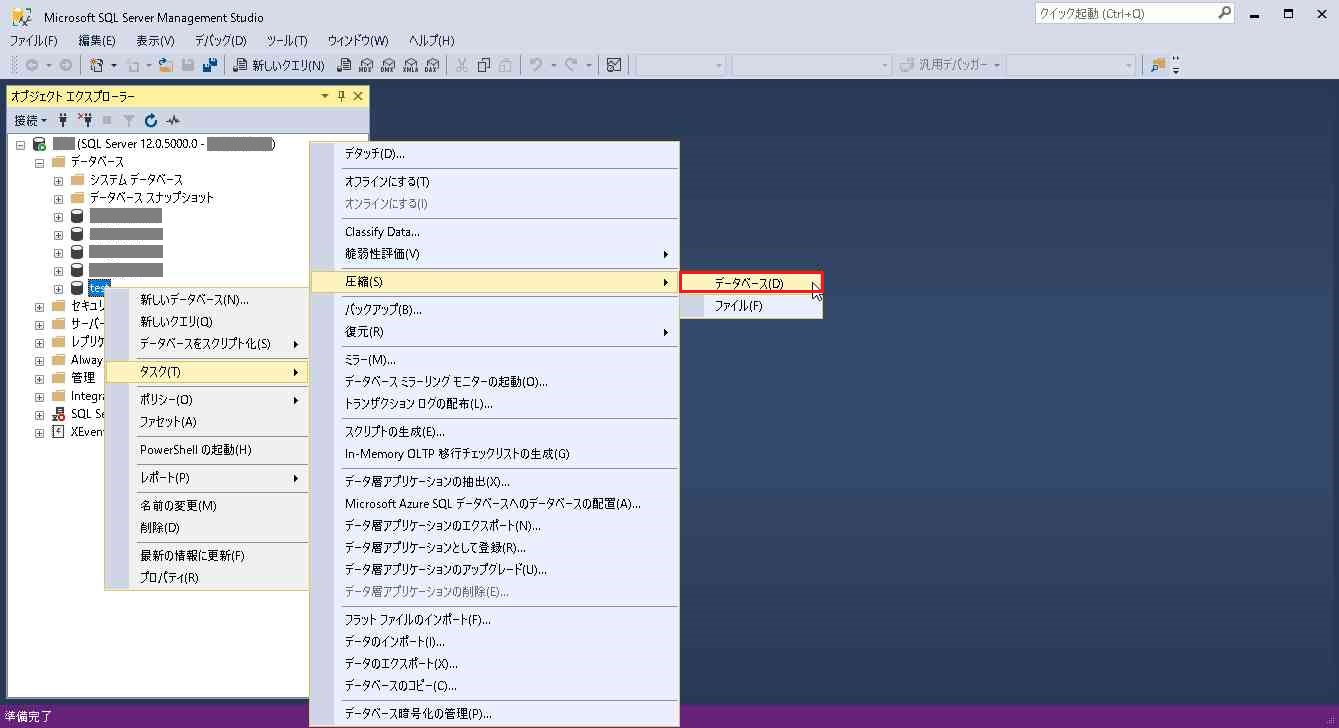Collapse the server root node
The width and height of the screenshot is (1339, 728).
(x=21, y=144)
